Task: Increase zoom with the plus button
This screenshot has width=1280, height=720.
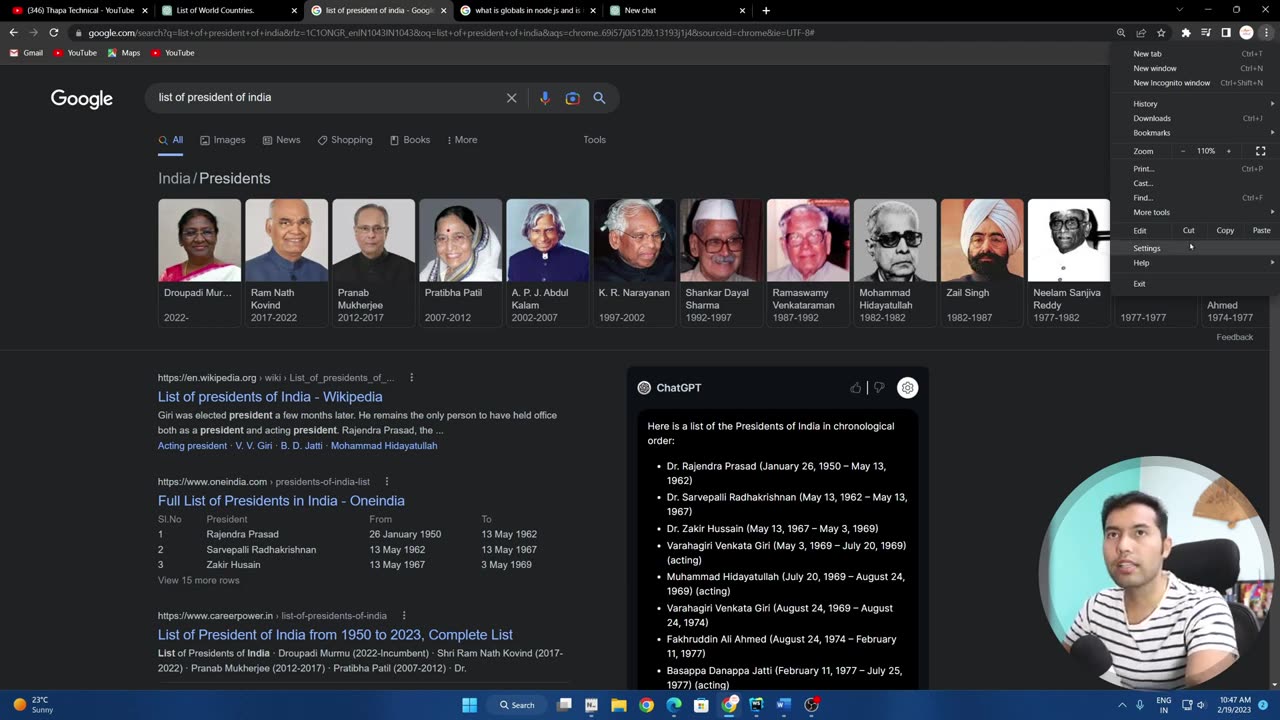Action: tap(1229, 151)
